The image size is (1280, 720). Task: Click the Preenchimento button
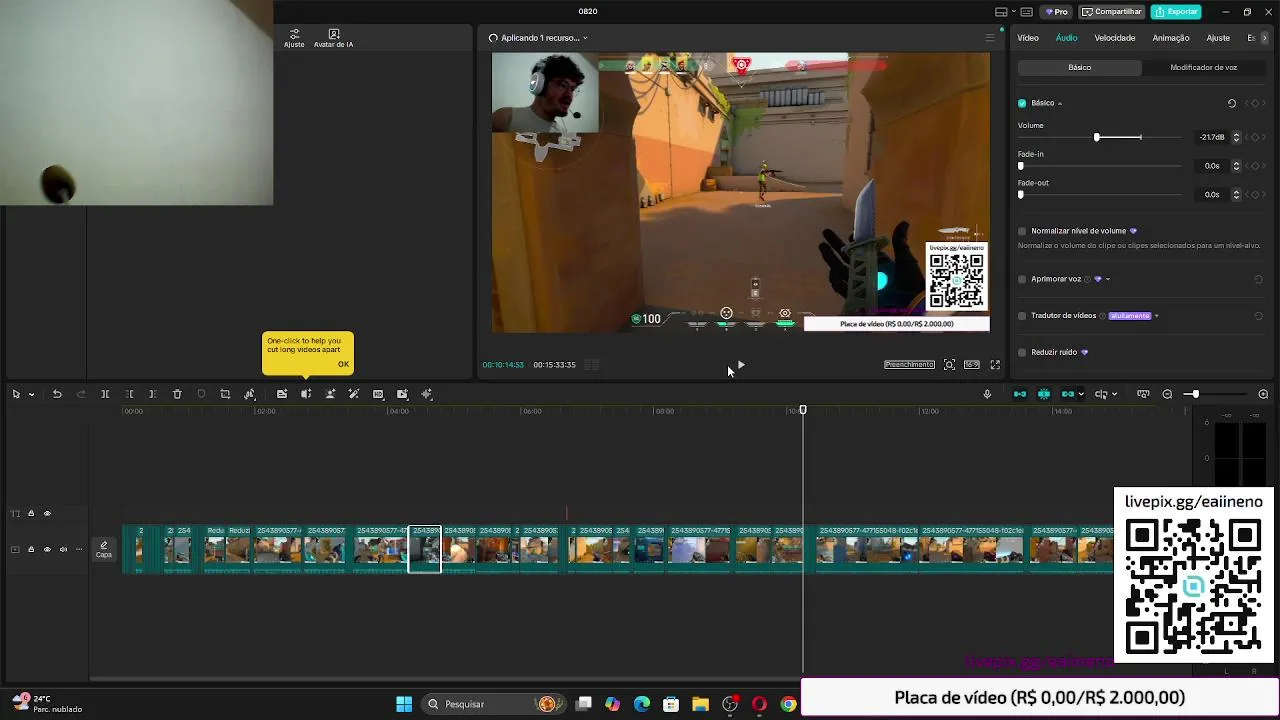click(909, 365)
